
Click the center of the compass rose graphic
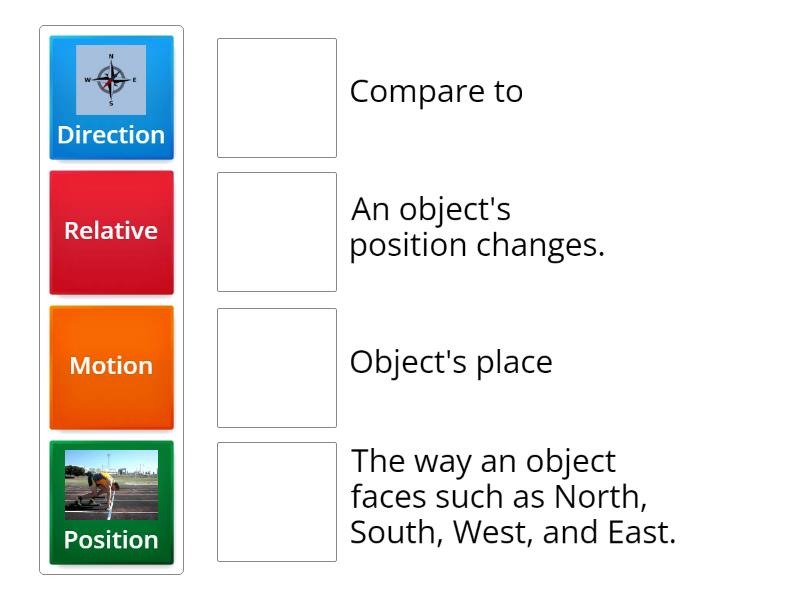[x=111, y=79]
